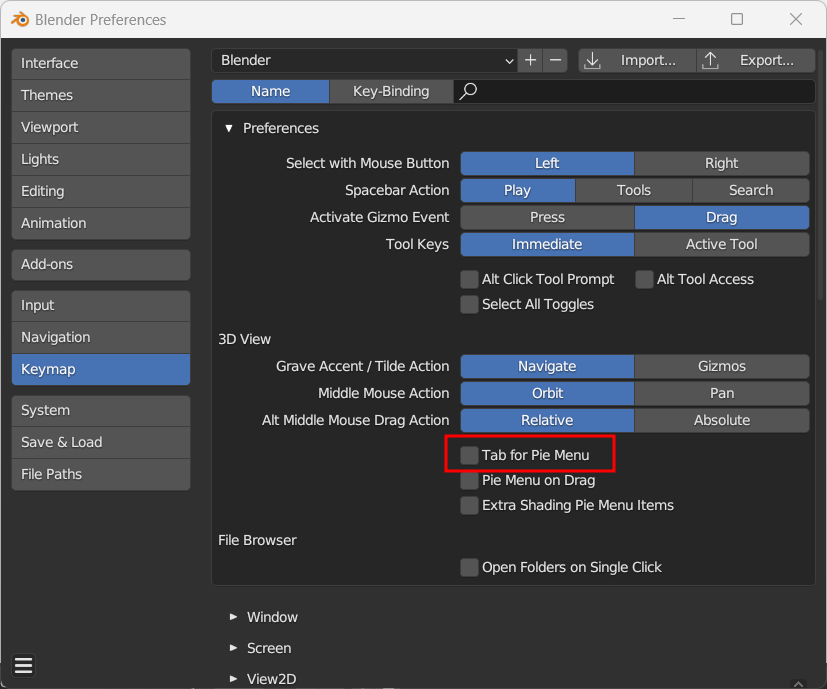Close the Blender Preferences window
This screenshot has width=827, height=689.
click(796, 19)
